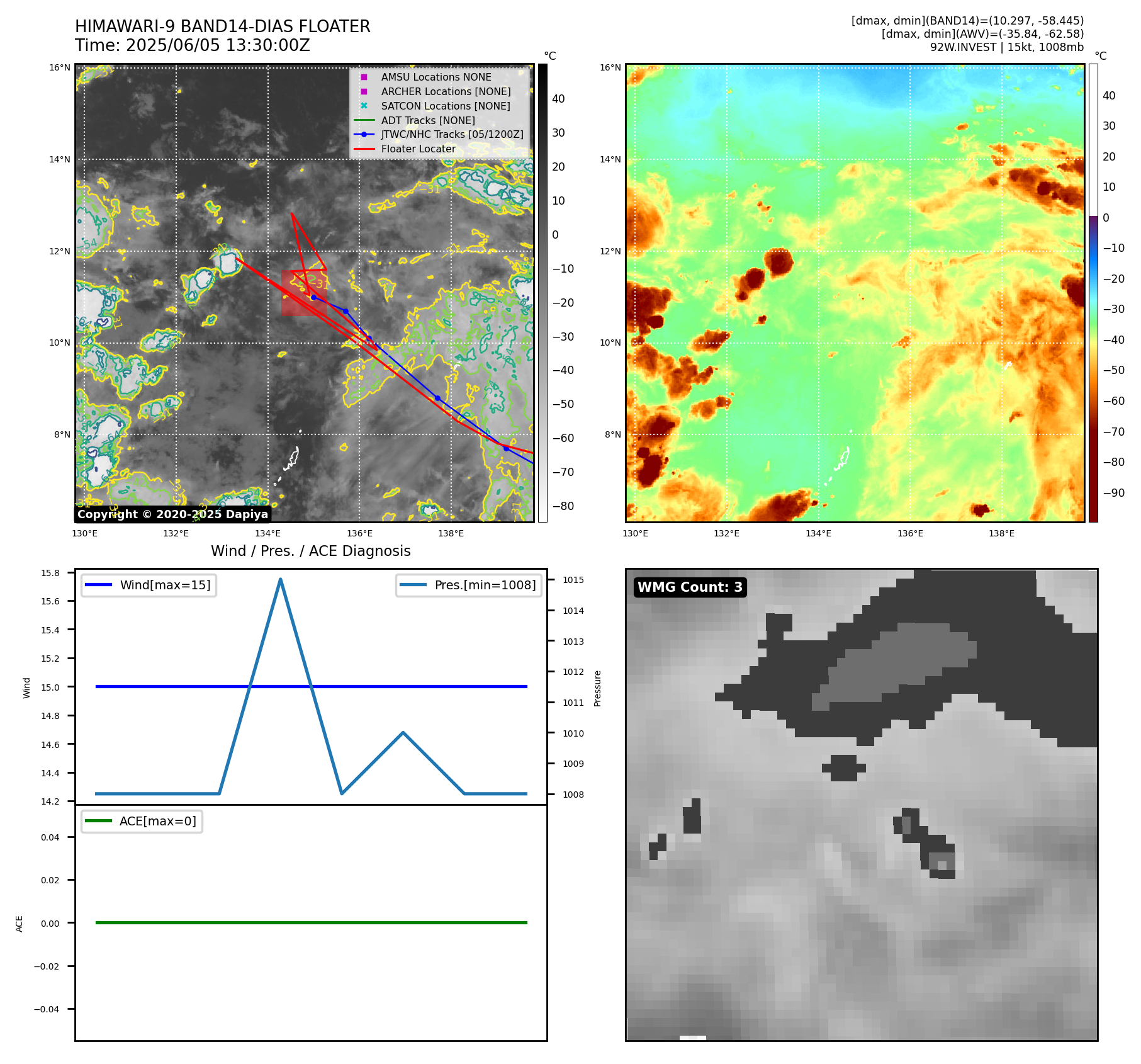Click the 'ADT Tracks [NONE]' legend entry
Viewport: 1141px width, 1064px height.
[x=428, y=120]
